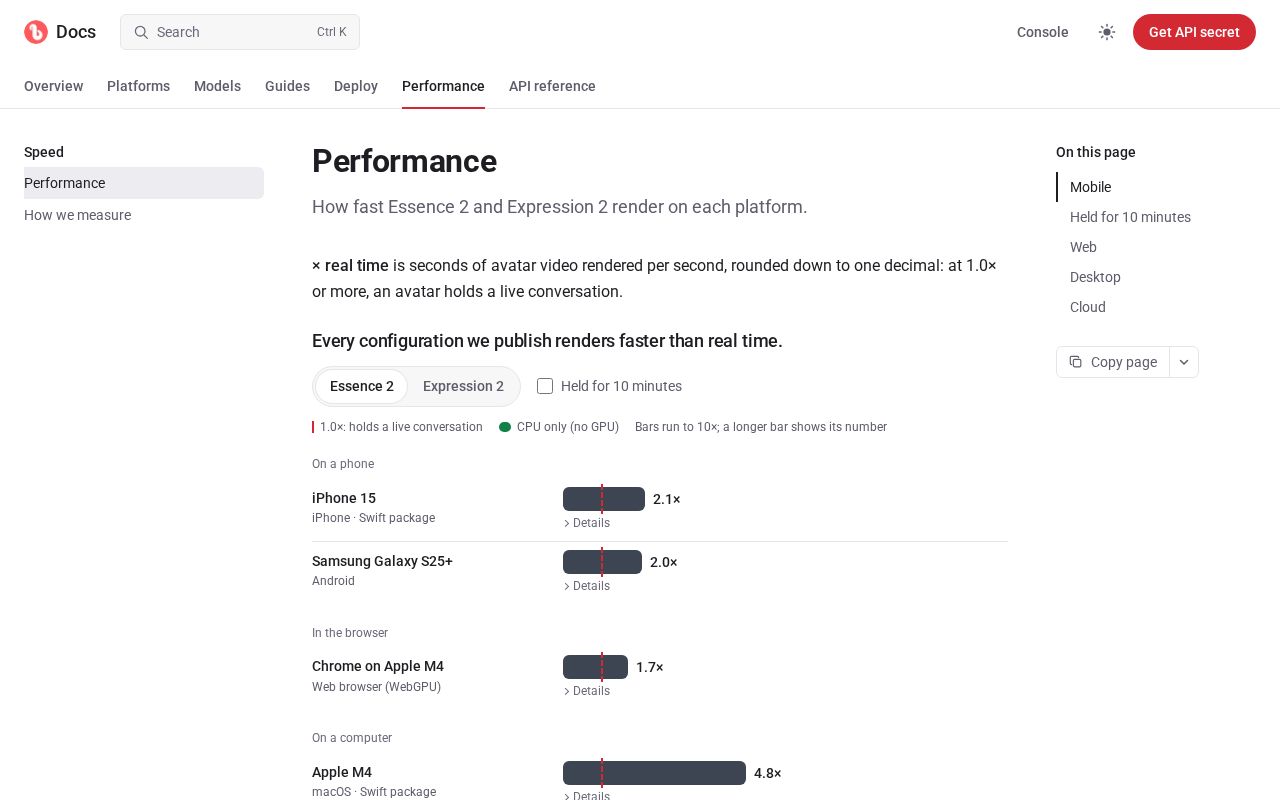Jump to Held for 10 minutes outline link
The width and height of the screenshot is (1280, 800).
[x=1130, y=217]
